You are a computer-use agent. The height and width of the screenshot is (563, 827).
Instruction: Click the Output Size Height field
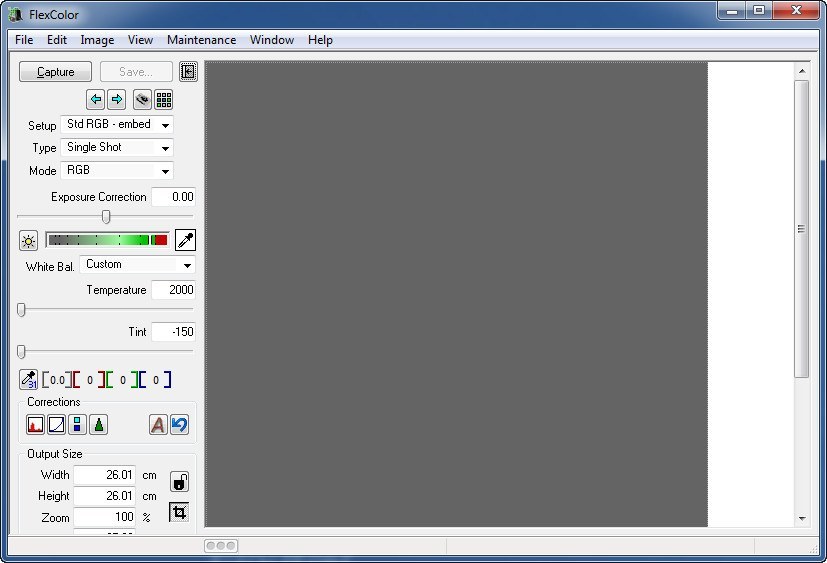pyautogui.click(x=104, y=496)
